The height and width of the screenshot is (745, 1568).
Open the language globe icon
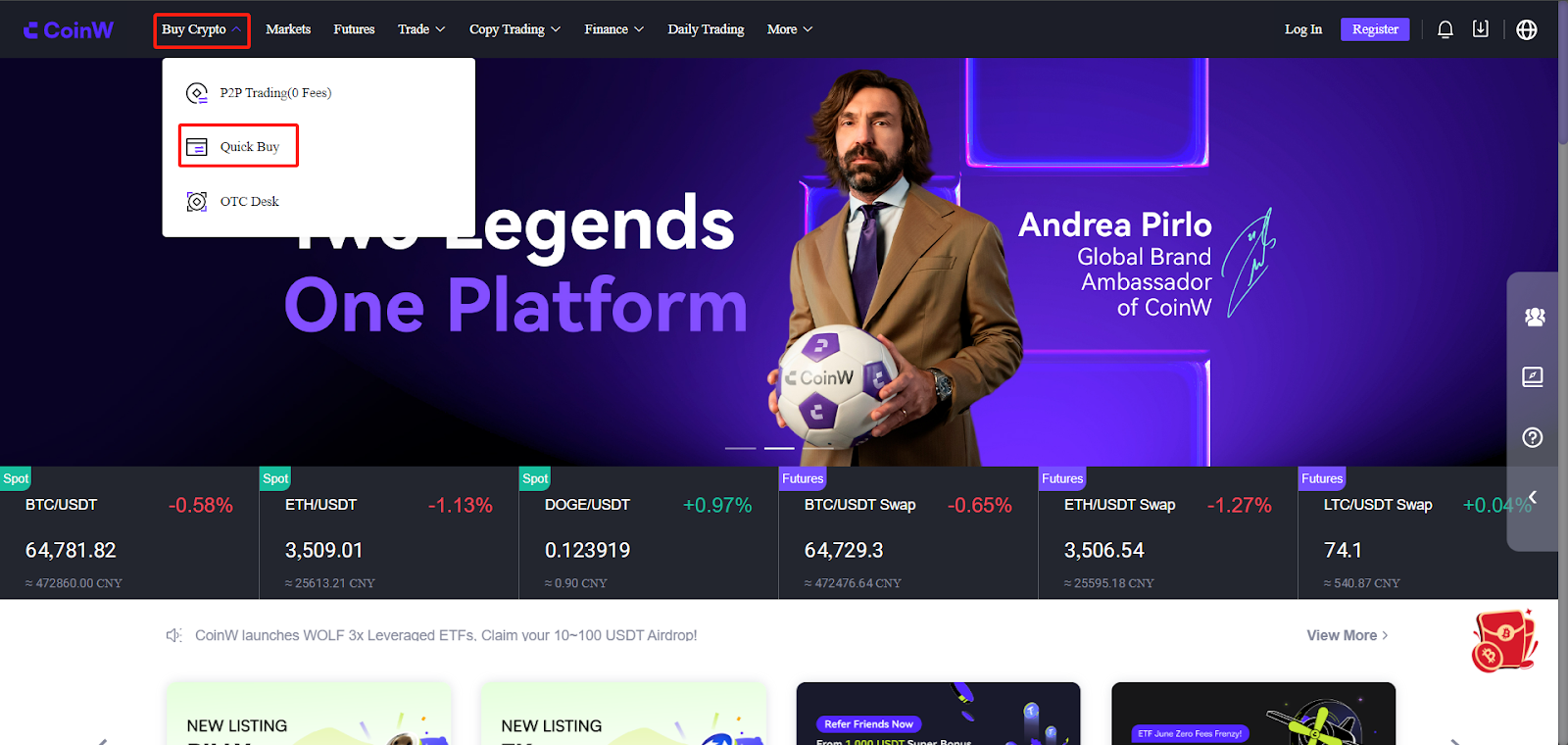pyautogui.click(x=1527, y=29)
